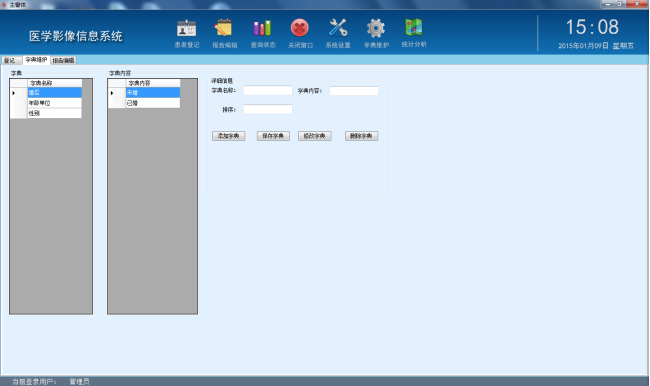Screen dimensions: 650x386
Task: Select the 字典维护 tab
Action: (36, 60)
